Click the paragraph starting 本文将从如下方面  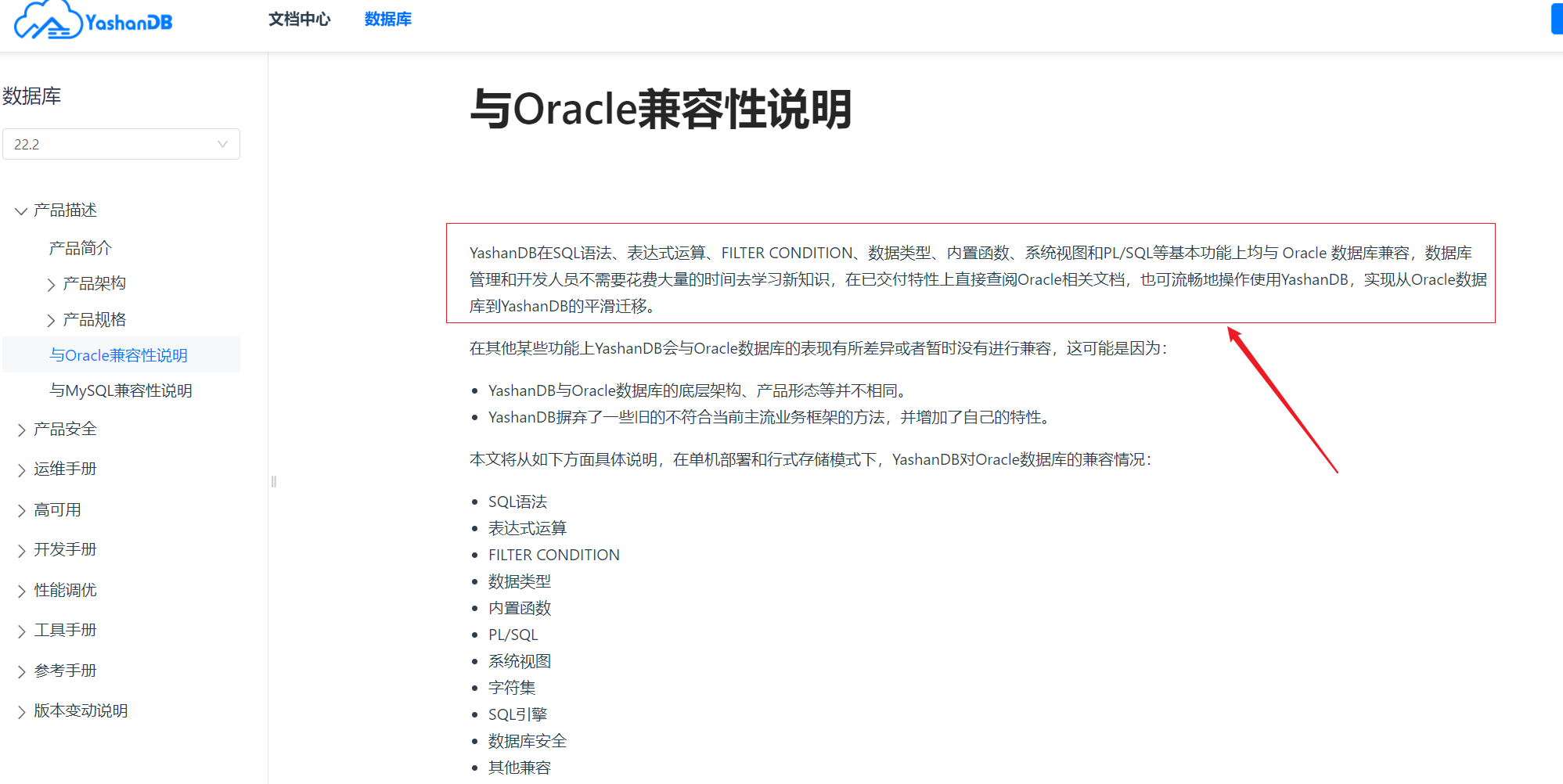click(811, 459)
